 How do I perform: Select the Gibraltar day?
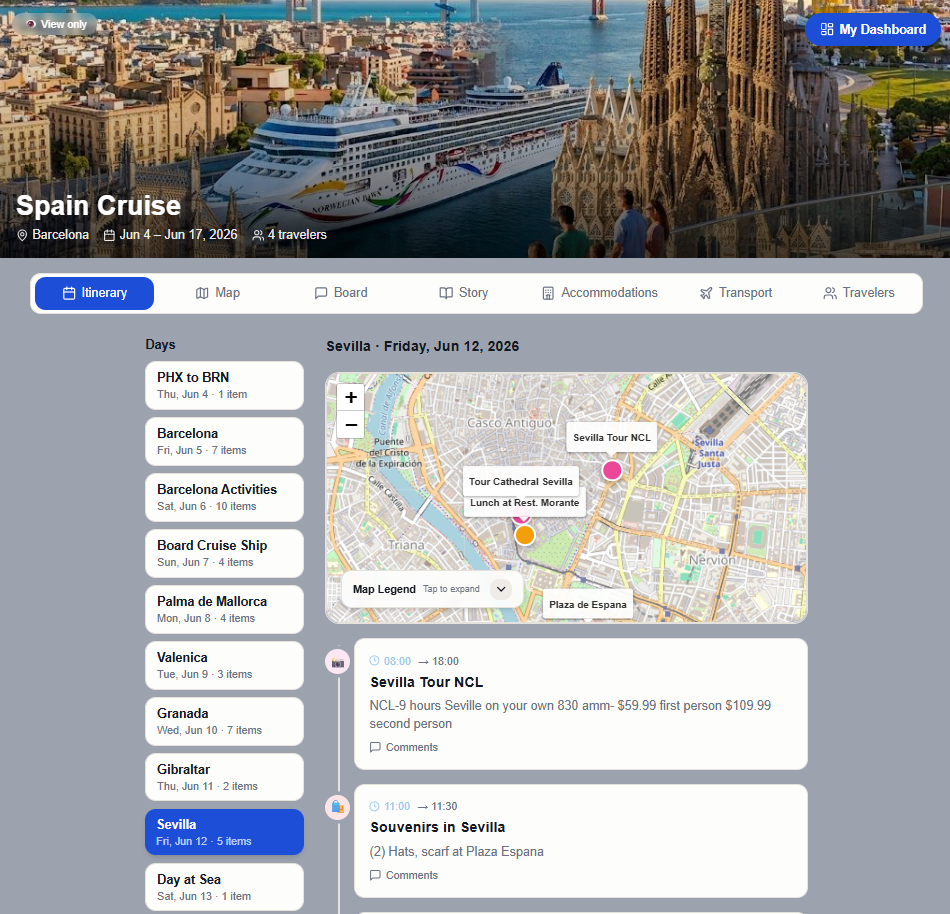click(x=224, y=777)
